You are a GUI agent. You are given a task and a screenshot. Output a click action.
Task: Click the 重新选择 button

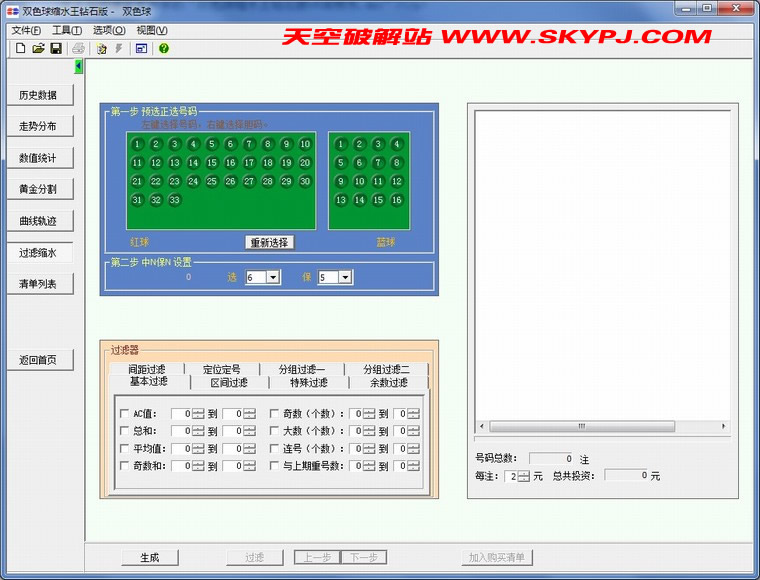269,242
